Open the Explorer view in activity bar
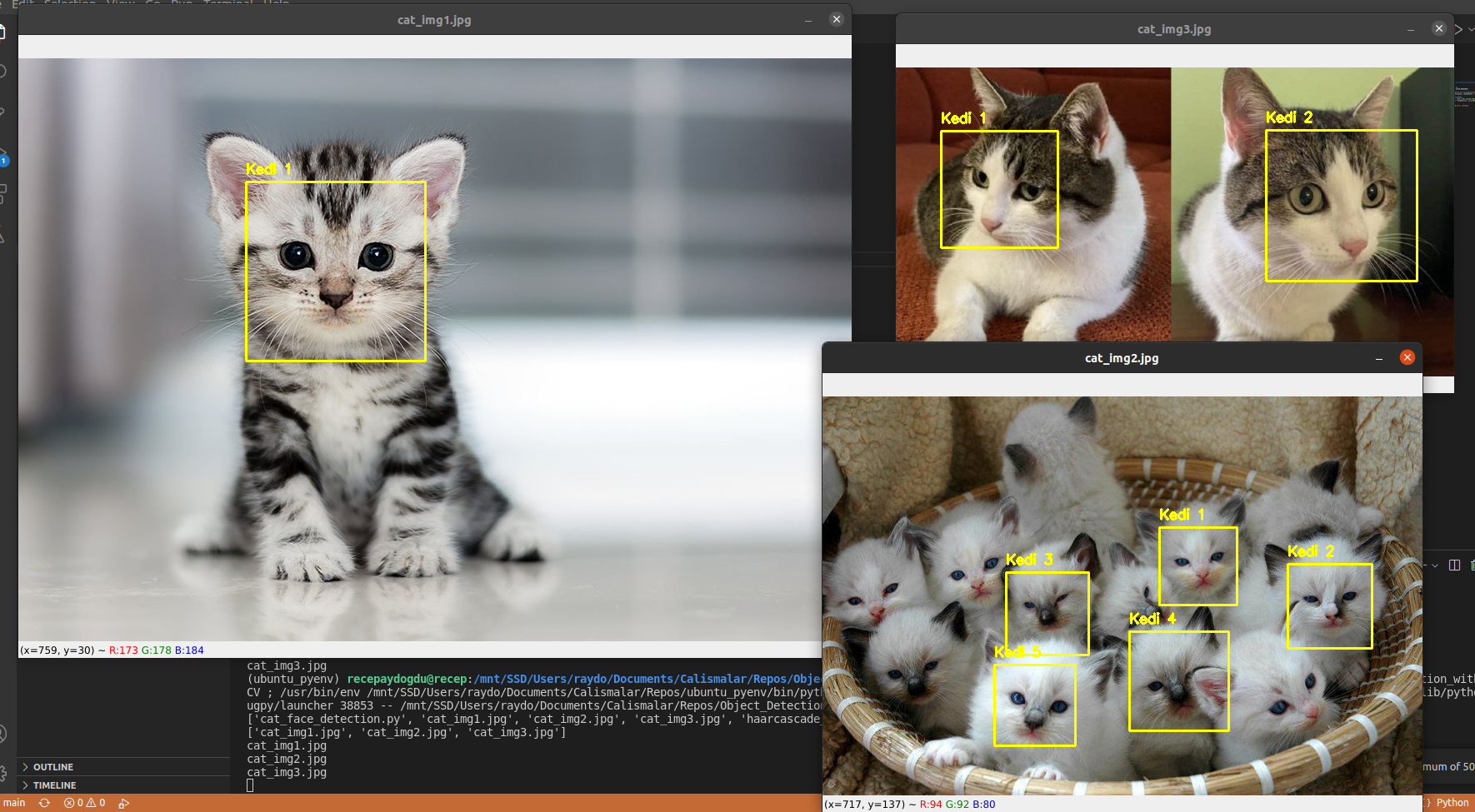Viewport: 1475px width, 812px height. 2,32
